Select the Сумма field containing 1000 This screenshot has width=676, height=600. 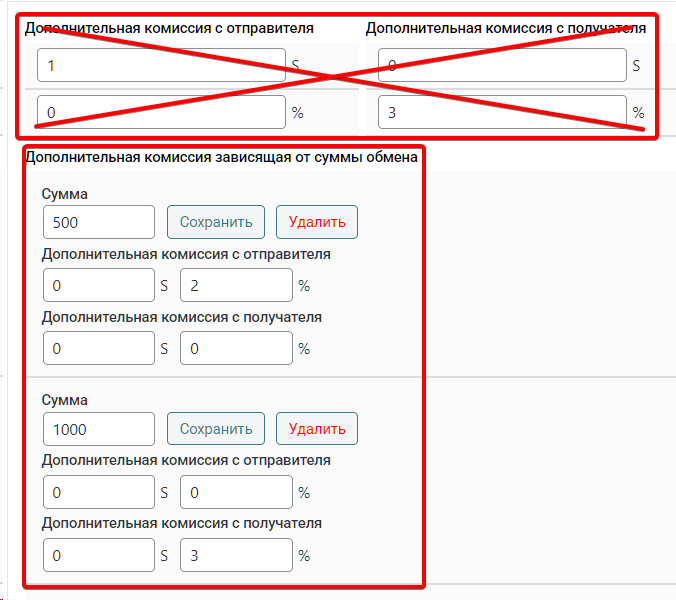tap(99, 429)
